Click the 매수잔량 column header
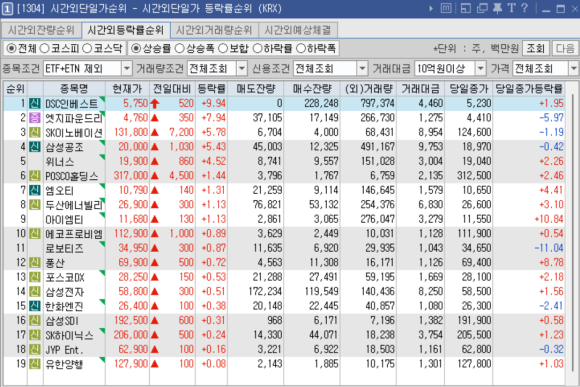The height and width of the screenshot is (387, 580). [x=312, y=89]
